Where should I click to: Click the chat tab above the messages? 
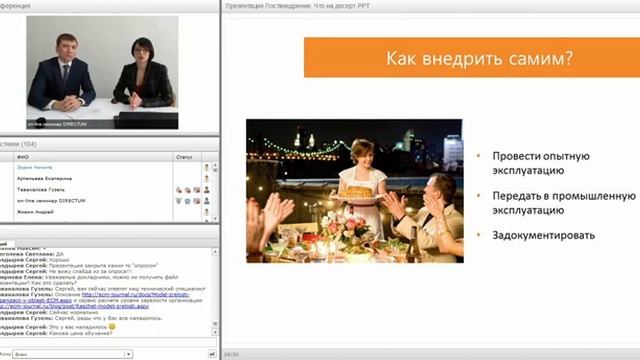pos(7,244)
